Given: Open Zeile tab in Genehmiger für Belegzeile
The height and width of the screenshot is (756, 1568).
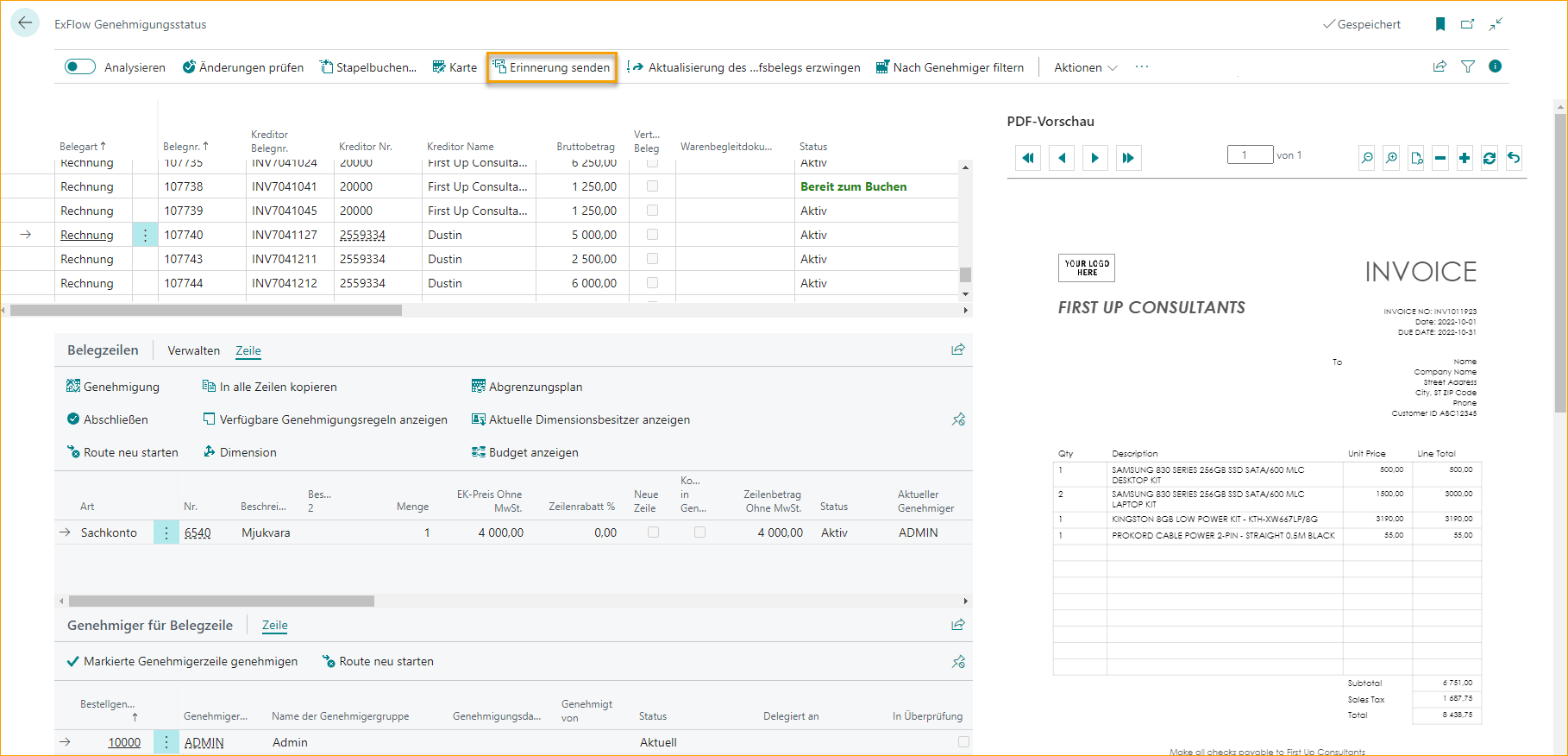Looking at the screenshot, I should [275, 626].
